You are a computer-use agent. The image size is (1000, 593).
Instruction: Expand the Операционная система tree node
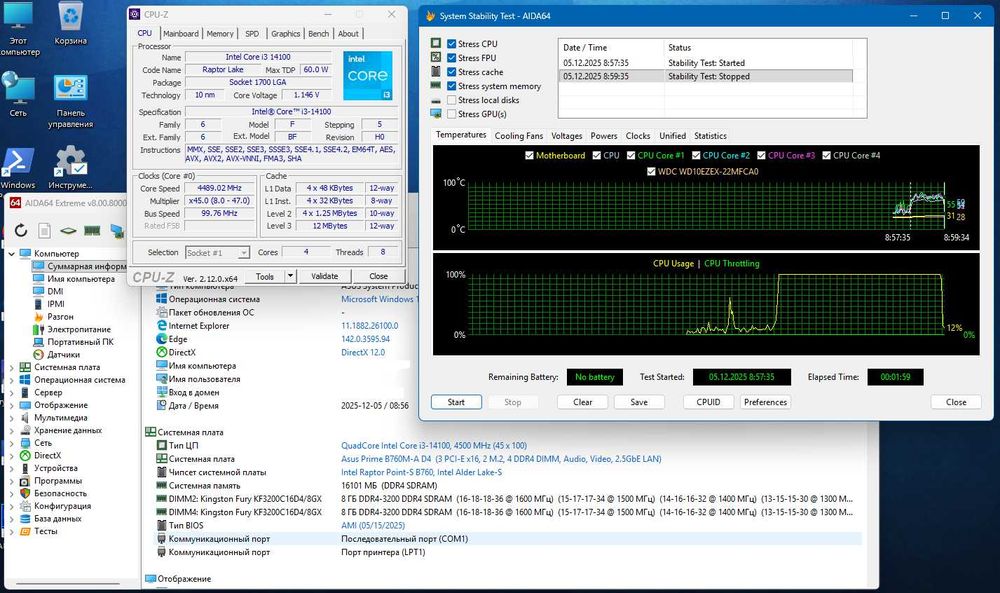point(11,380)
